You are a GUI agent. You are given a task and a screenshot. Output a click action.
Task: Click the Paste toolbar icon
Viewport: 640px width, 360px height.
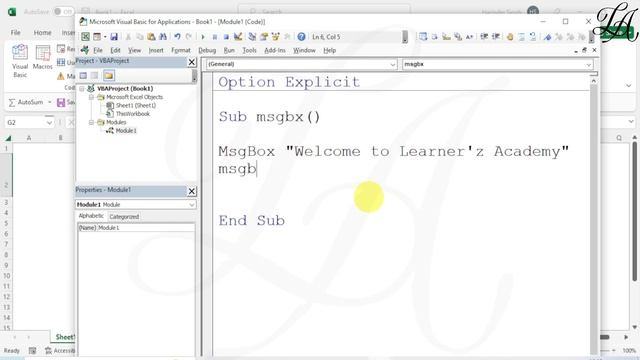(151, 37)
